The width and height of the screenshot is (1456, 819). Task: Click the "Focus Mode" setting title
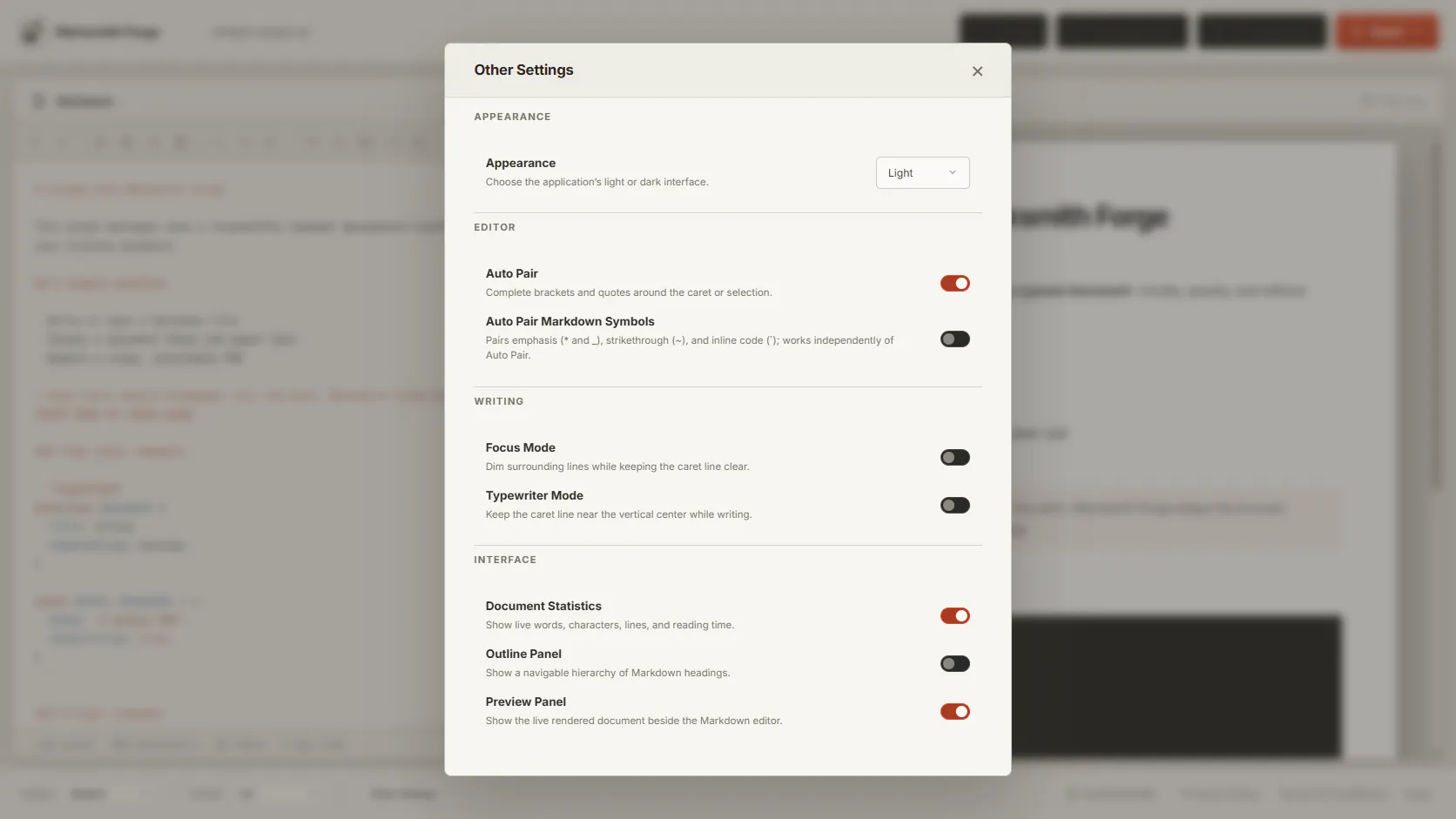[520, 447]
